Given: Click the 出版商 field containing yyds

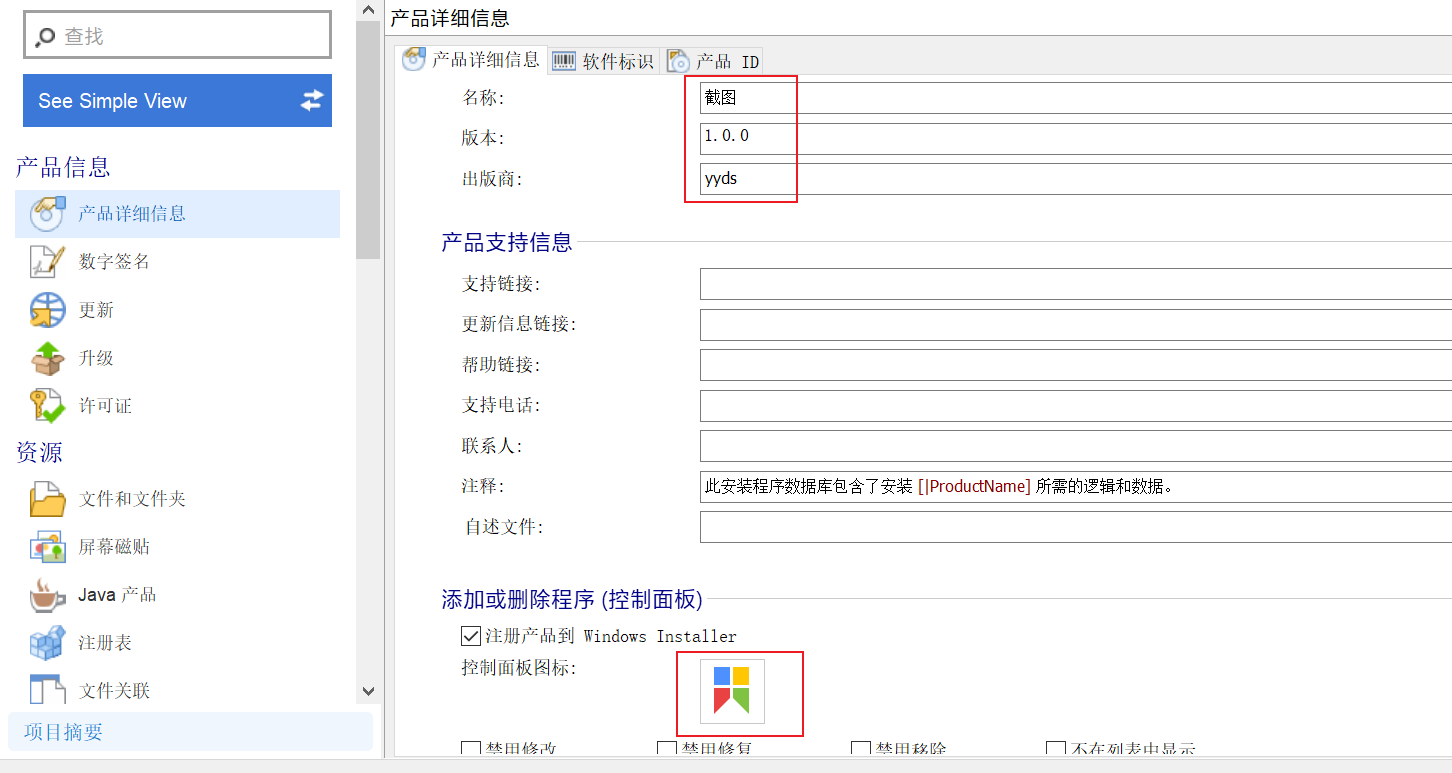Looking at the screenshot, I should tap(1076, 179).
